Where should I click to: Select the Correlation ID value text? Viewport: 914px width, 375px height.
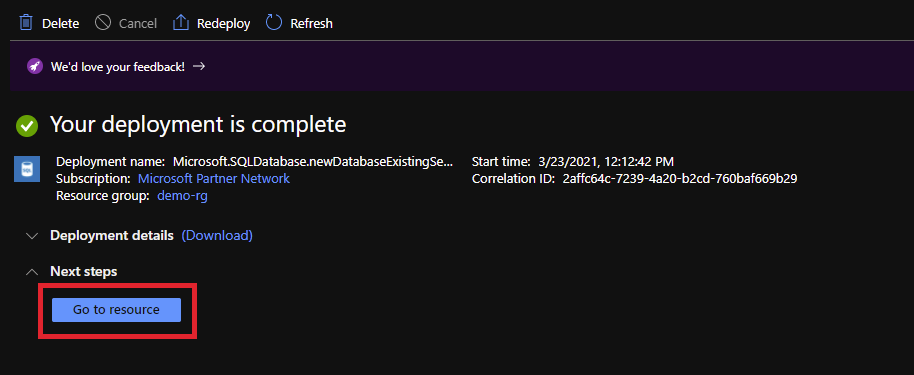(680, 178)
